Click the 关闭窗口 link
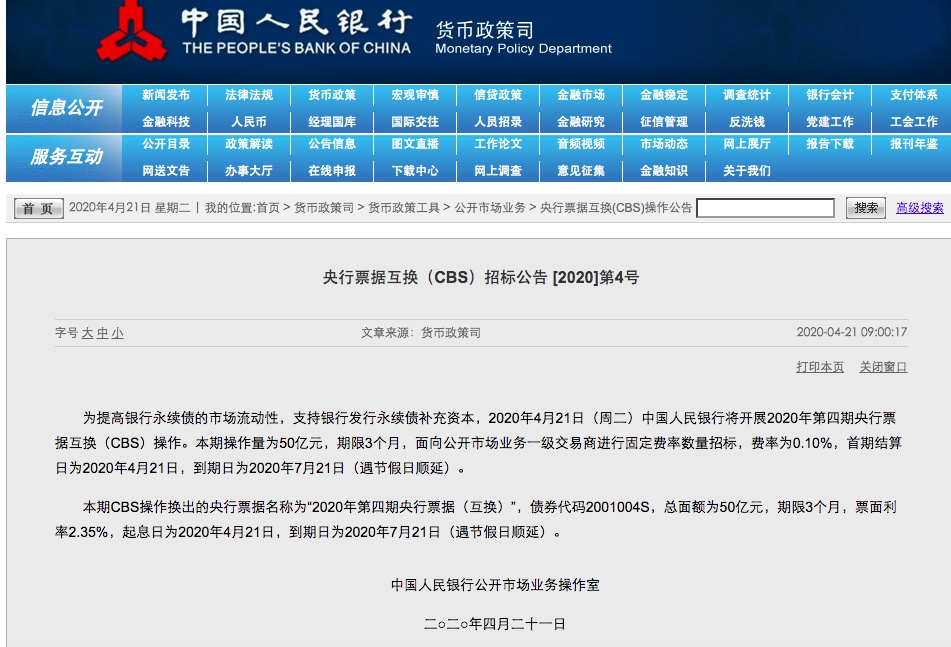Image resolution: width=951 pixels, height=647 pixels. pyautogui.click(x=883, y=367)
